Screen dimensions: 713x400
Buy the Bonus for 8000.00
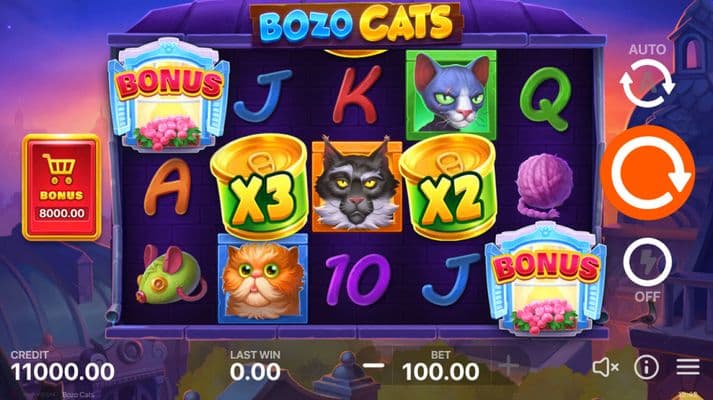[x=61, y=187]
